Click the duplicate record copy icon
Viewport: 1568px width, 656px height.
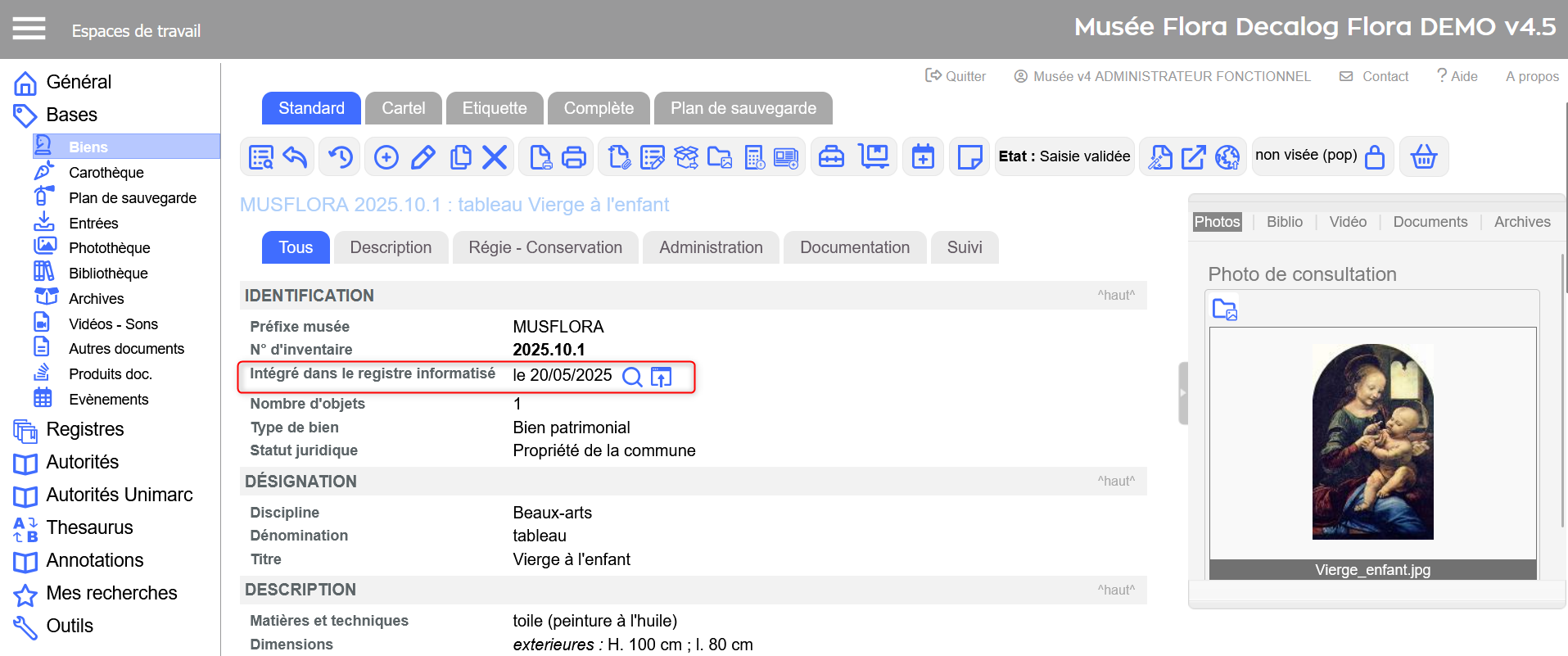(x=460, y=156)
